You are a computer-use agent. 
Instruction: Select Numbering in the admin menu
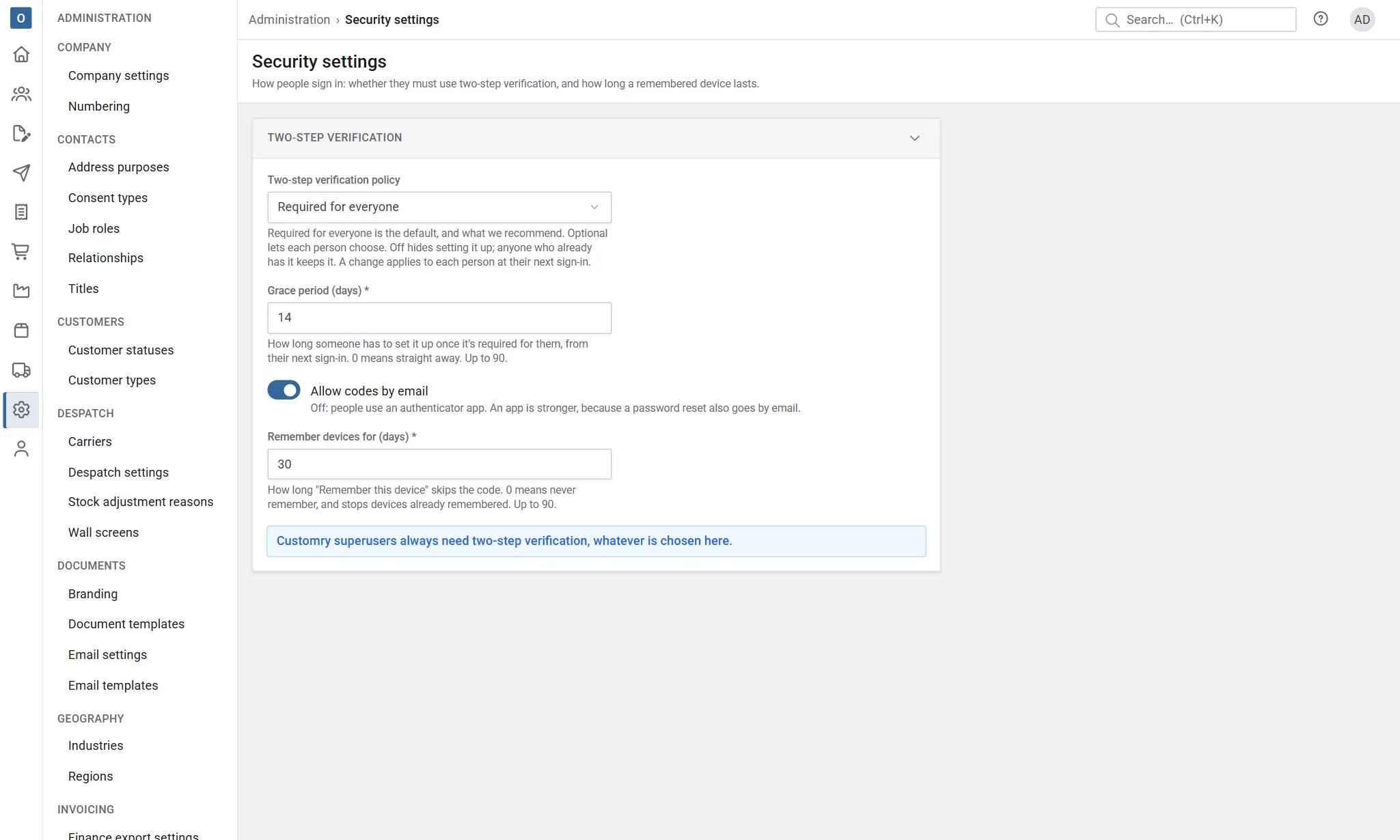pyautogui.click(x=99, y=107)
